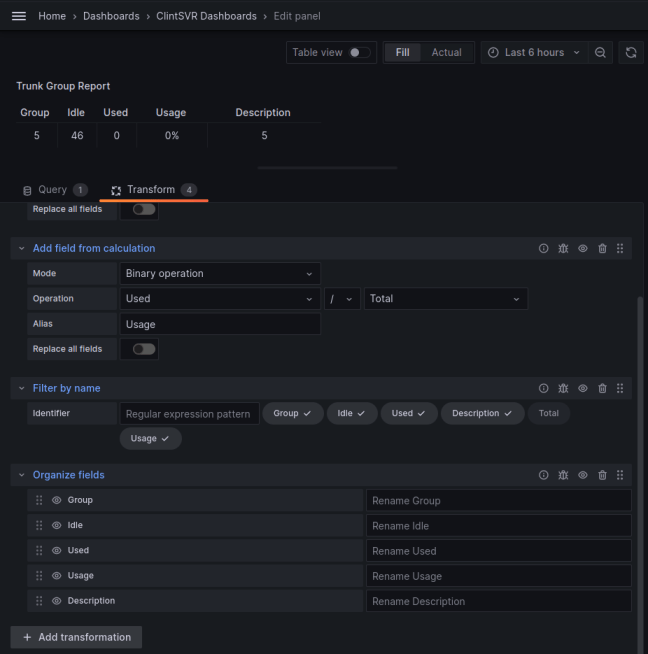Screen dimensions: 648x654
Task: Enable Replace all fields under Alias
Action: [x=144, y=349]
